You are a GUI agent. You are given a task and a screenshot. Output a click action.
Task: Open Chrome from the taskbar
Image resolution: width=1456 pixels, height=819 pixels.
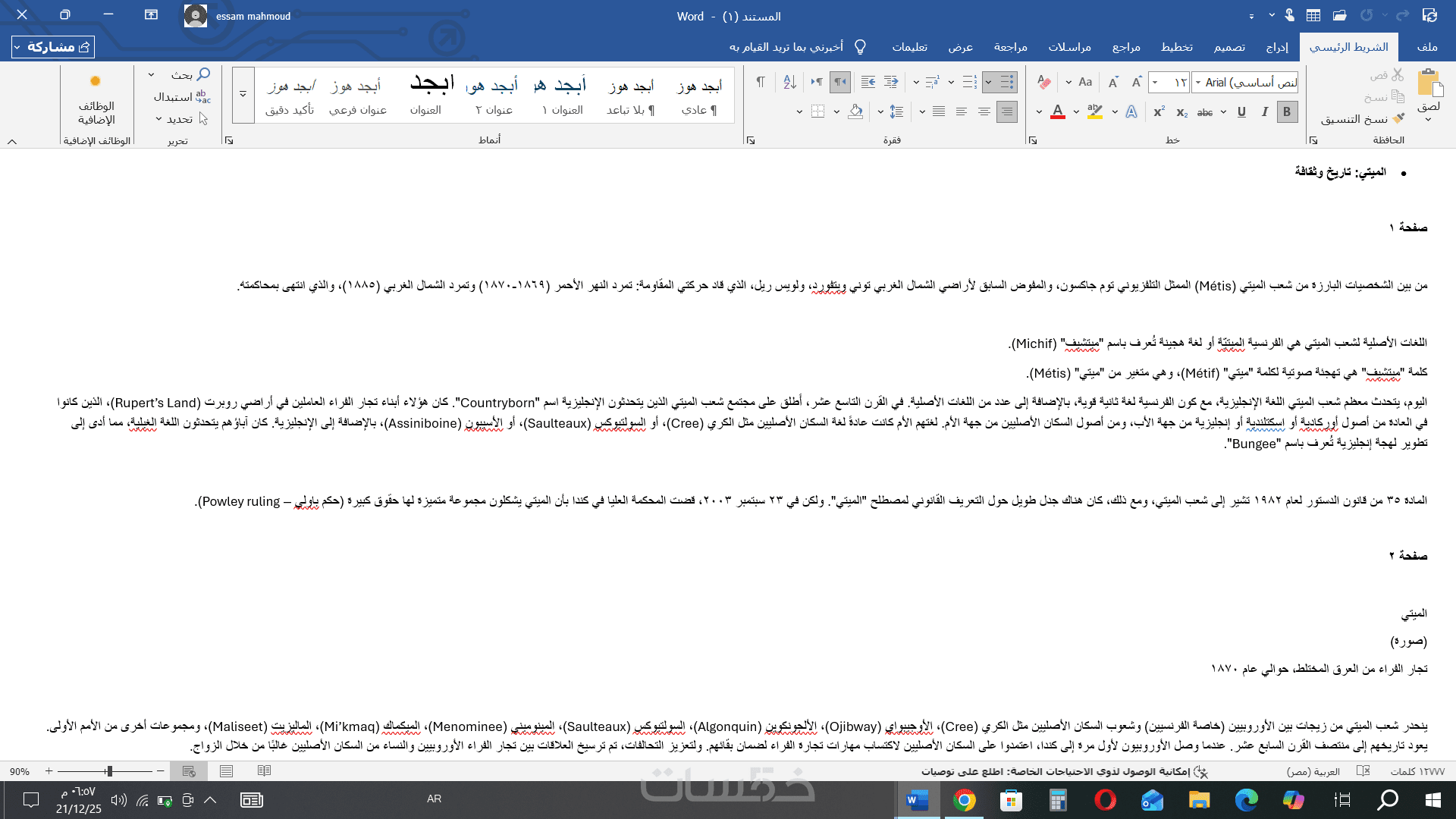click(964, 800)
